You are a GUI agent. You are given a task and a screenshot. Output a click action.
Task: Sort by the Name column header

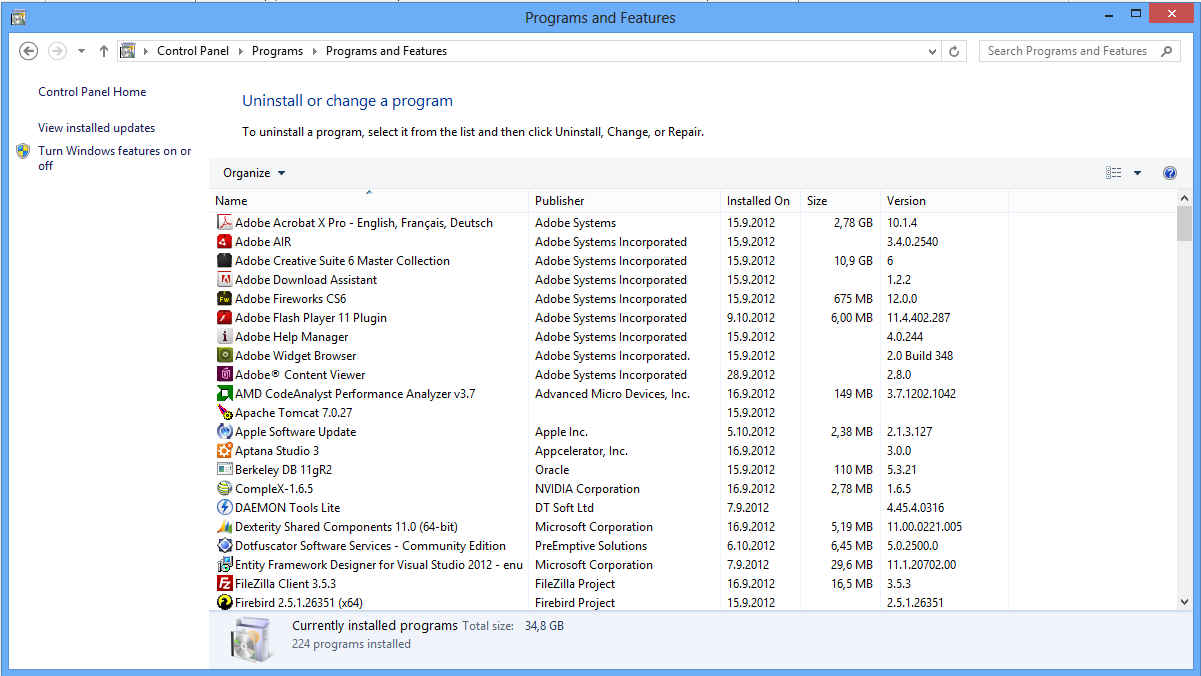[369, 201]
